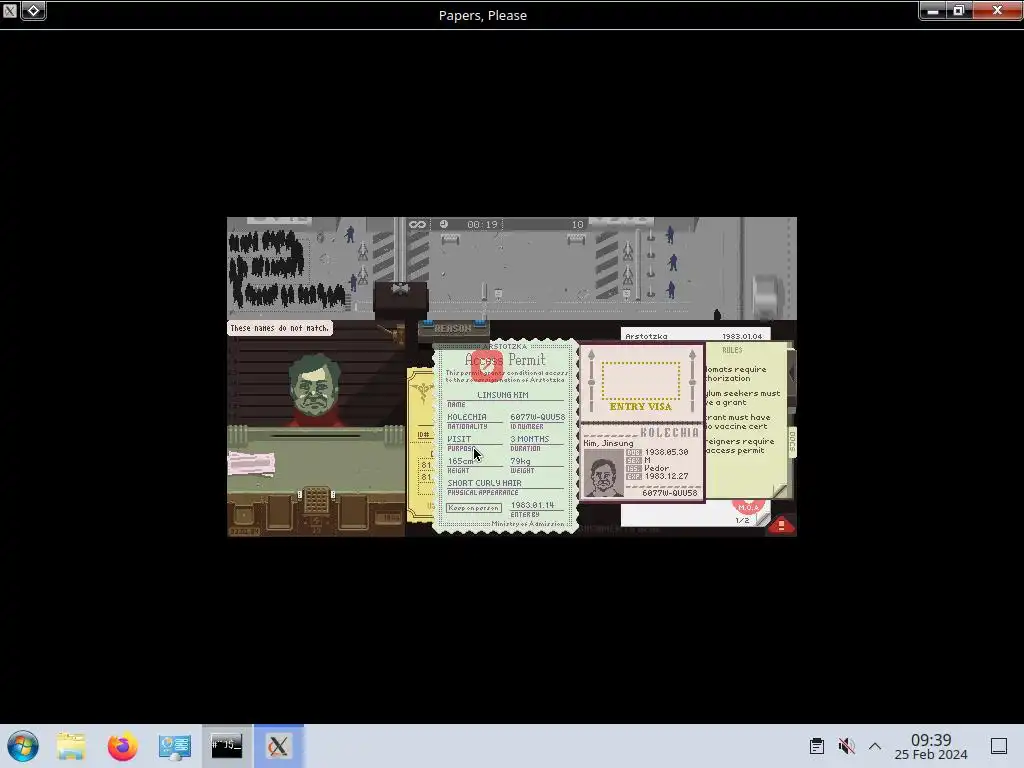Open File Explorer from the taskbar

click(71, 746)
